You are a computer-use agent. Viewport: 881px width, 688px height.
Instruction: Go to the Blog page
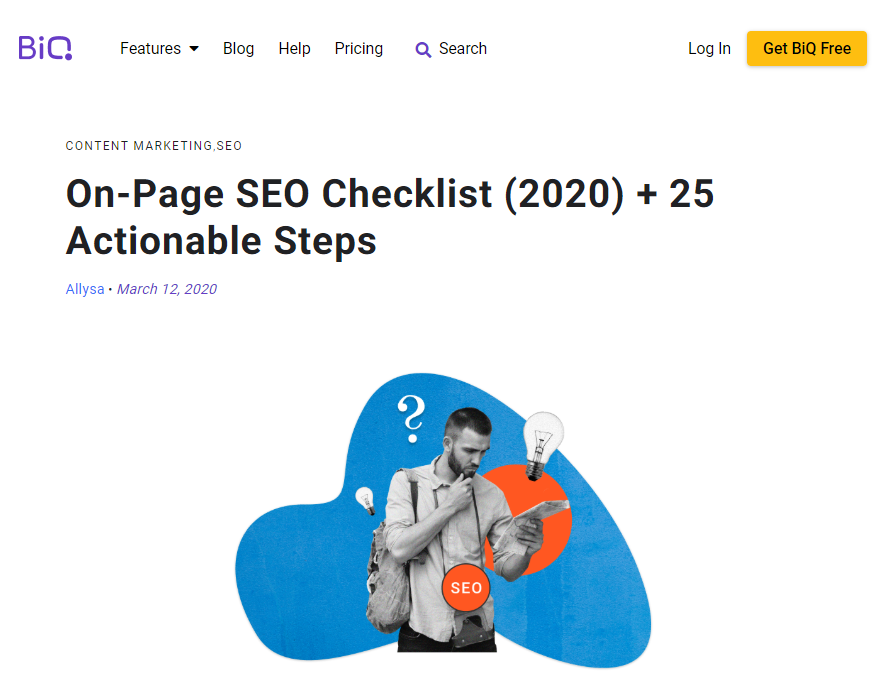238,48
